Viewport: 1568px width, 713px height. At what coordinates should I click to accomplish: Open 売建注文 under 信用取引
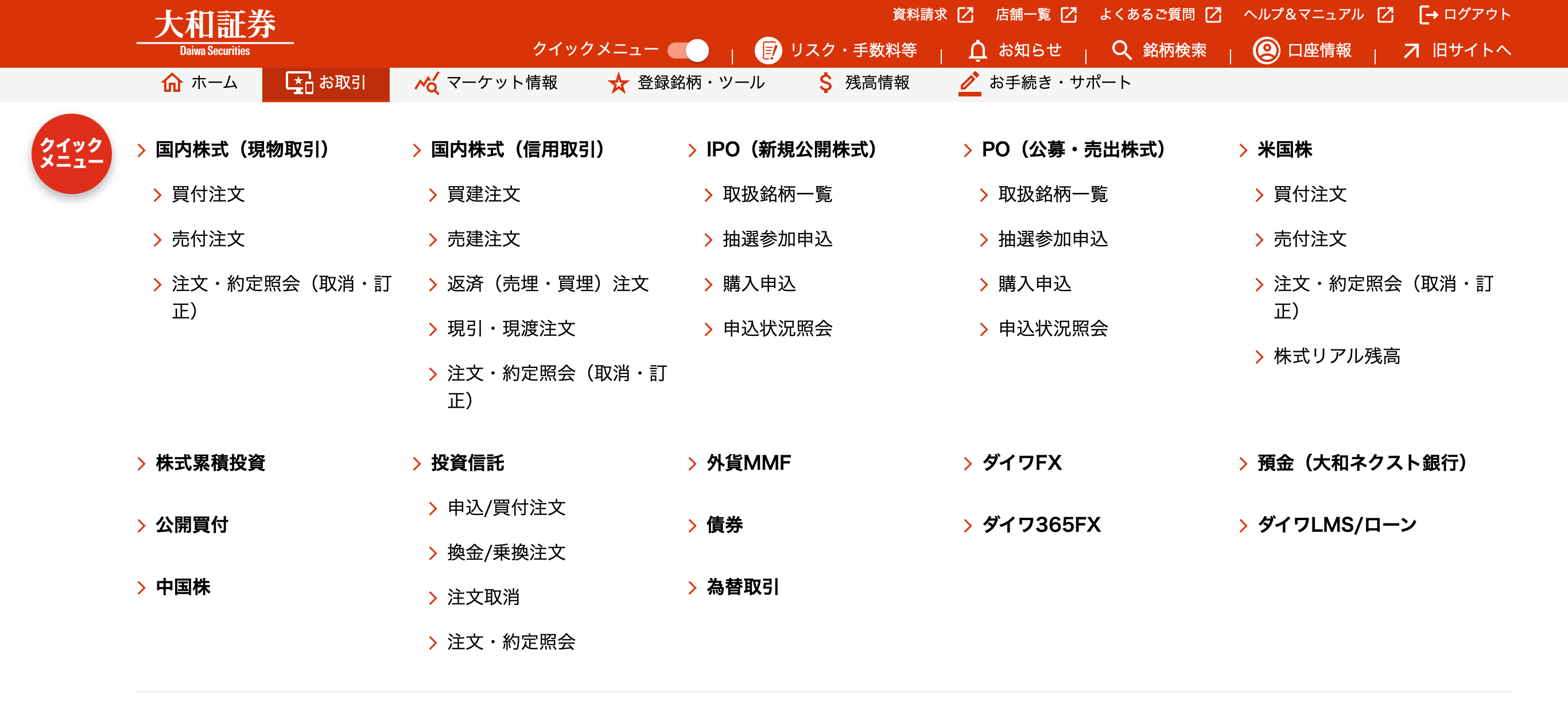point(484,239)
